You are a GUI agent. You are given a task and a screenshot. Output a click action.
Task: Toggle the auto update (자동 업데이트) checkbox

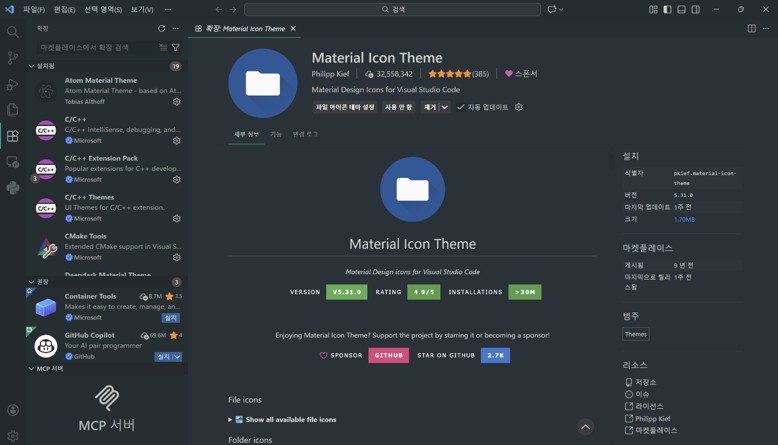[x=461, y=107]
